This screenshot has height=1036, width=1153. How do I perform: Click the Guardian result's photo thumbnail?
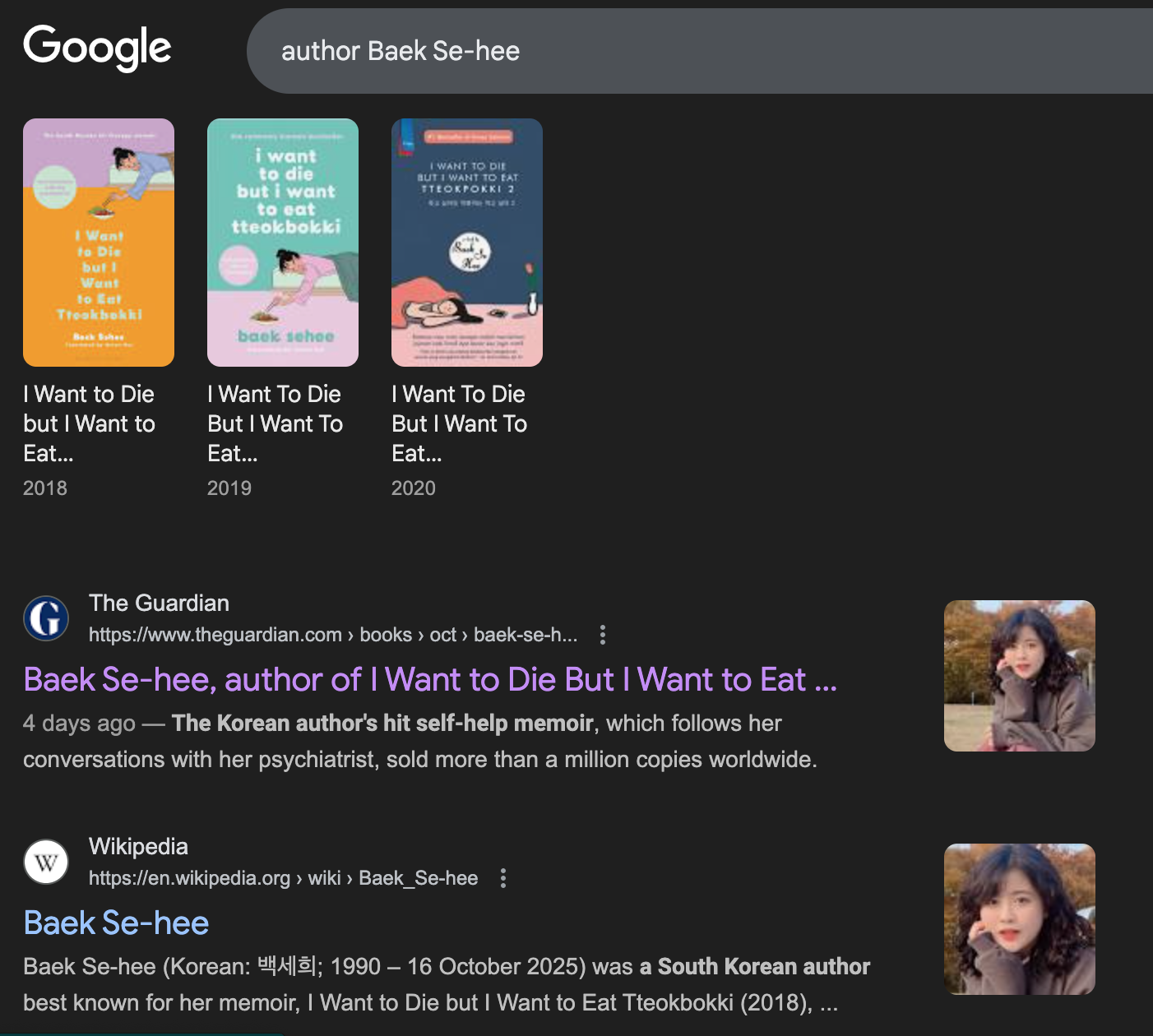(x=1019, y=676)
